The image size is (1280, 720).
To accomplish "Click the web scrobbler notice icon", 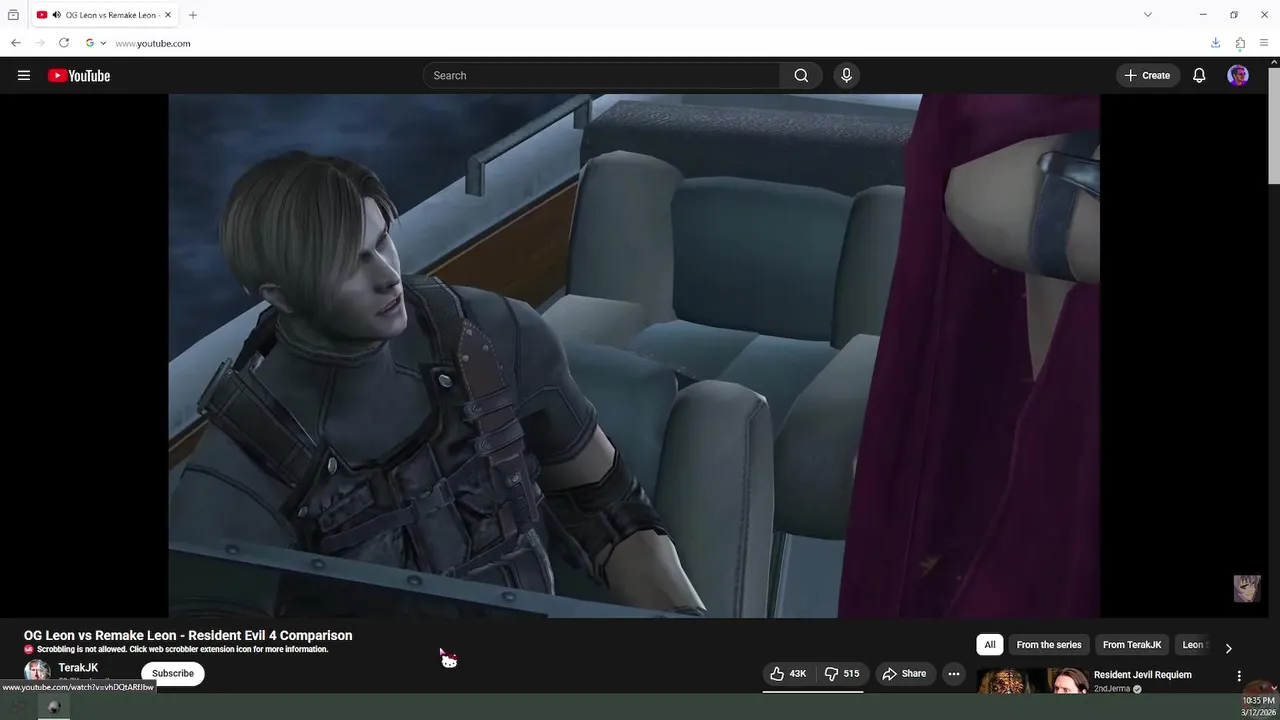I will click(29, 649).
